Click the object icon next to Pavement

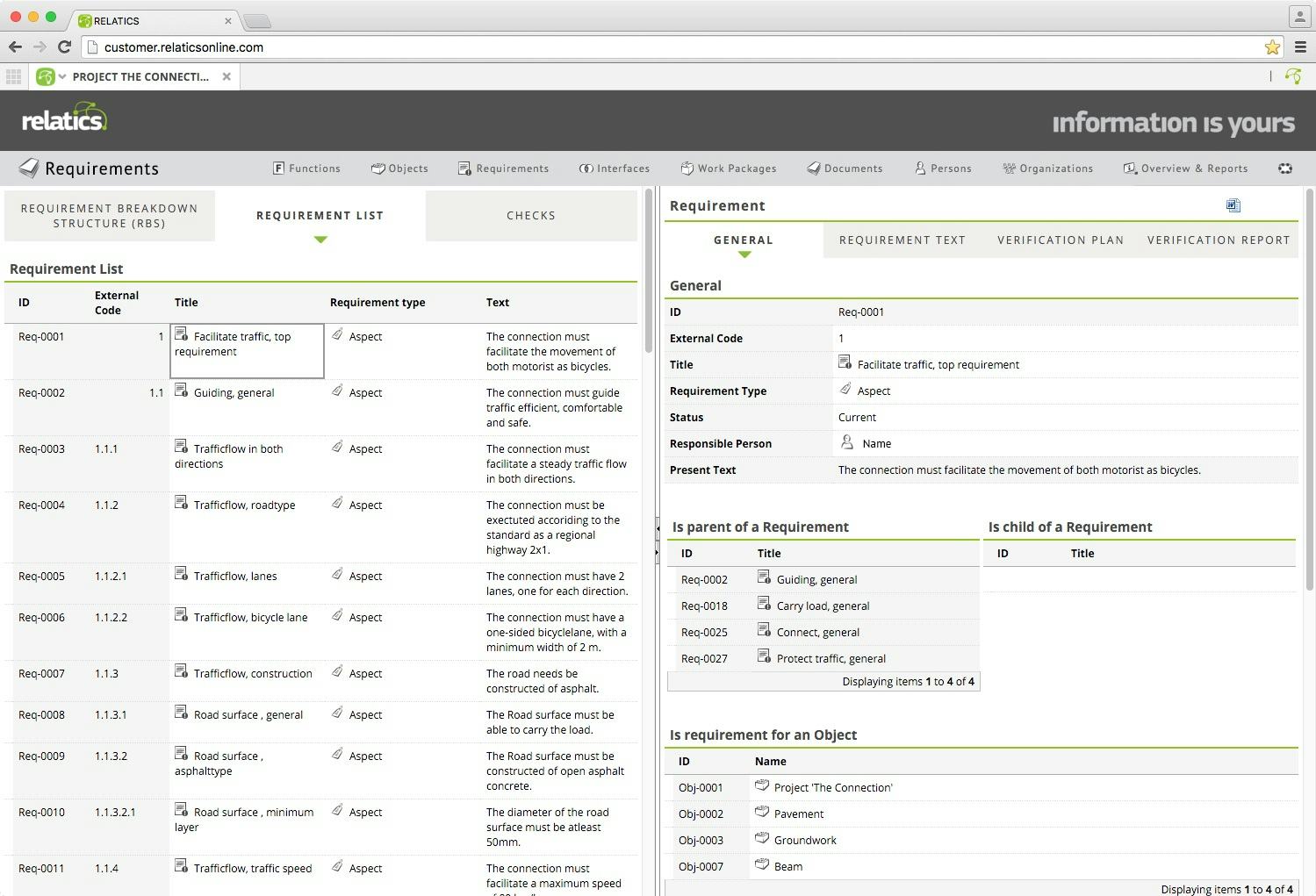pyautogui.click(x=761, y=812)
